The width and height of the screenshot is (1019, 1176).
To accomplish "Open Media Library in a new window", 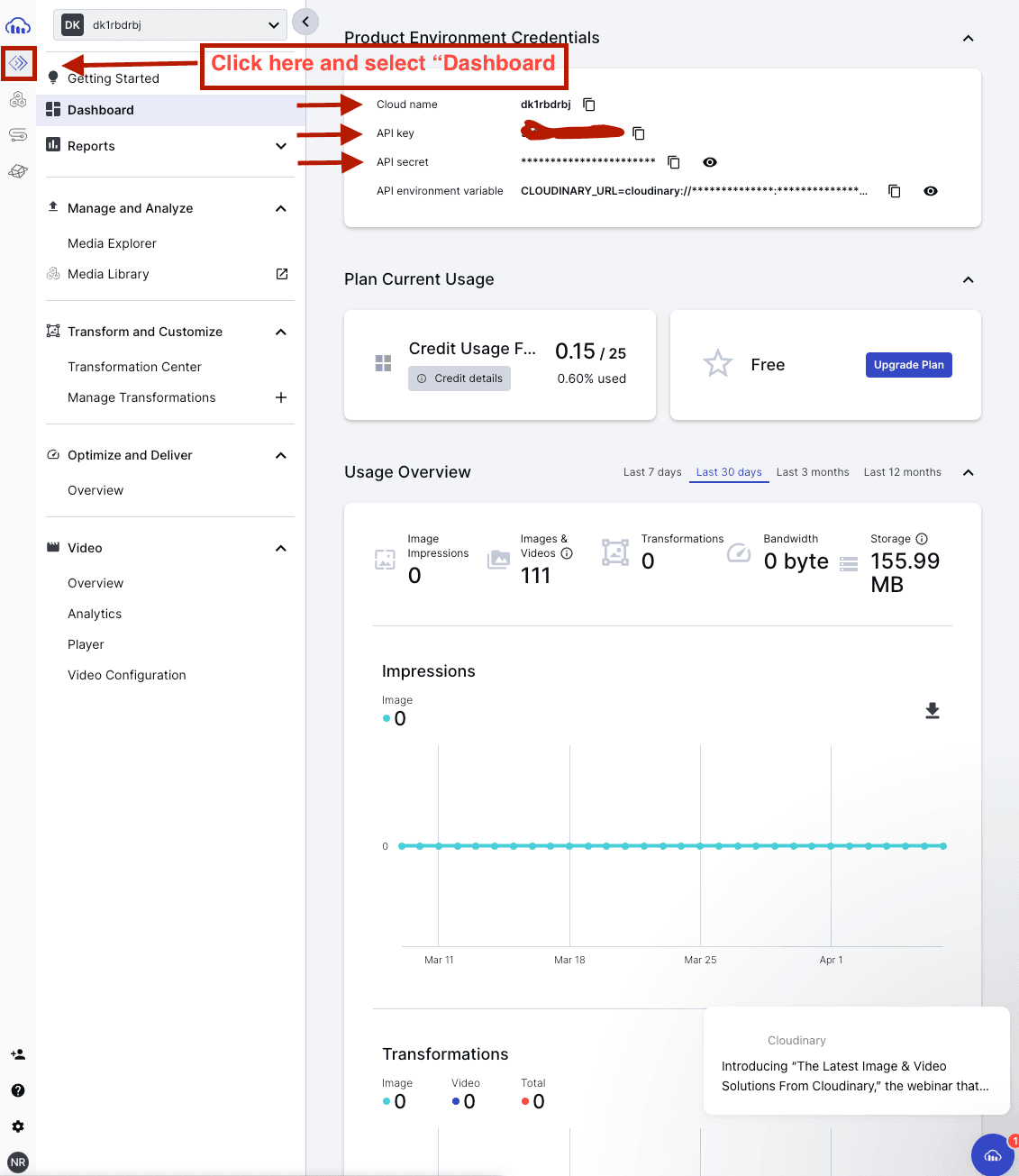I will (x=282, y=274).
